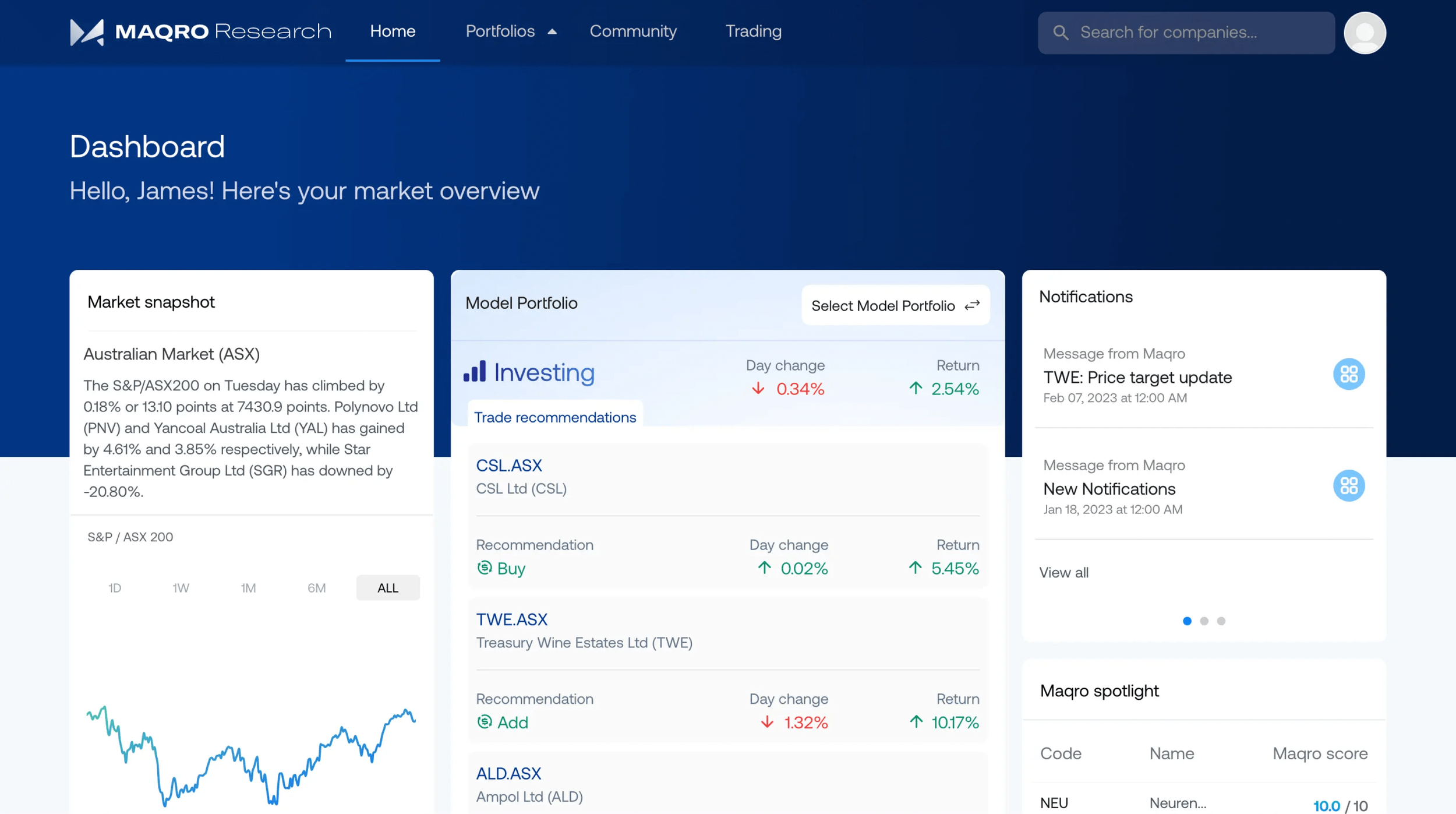Open TWE: Price target update message

click(x=1137, y=378)
